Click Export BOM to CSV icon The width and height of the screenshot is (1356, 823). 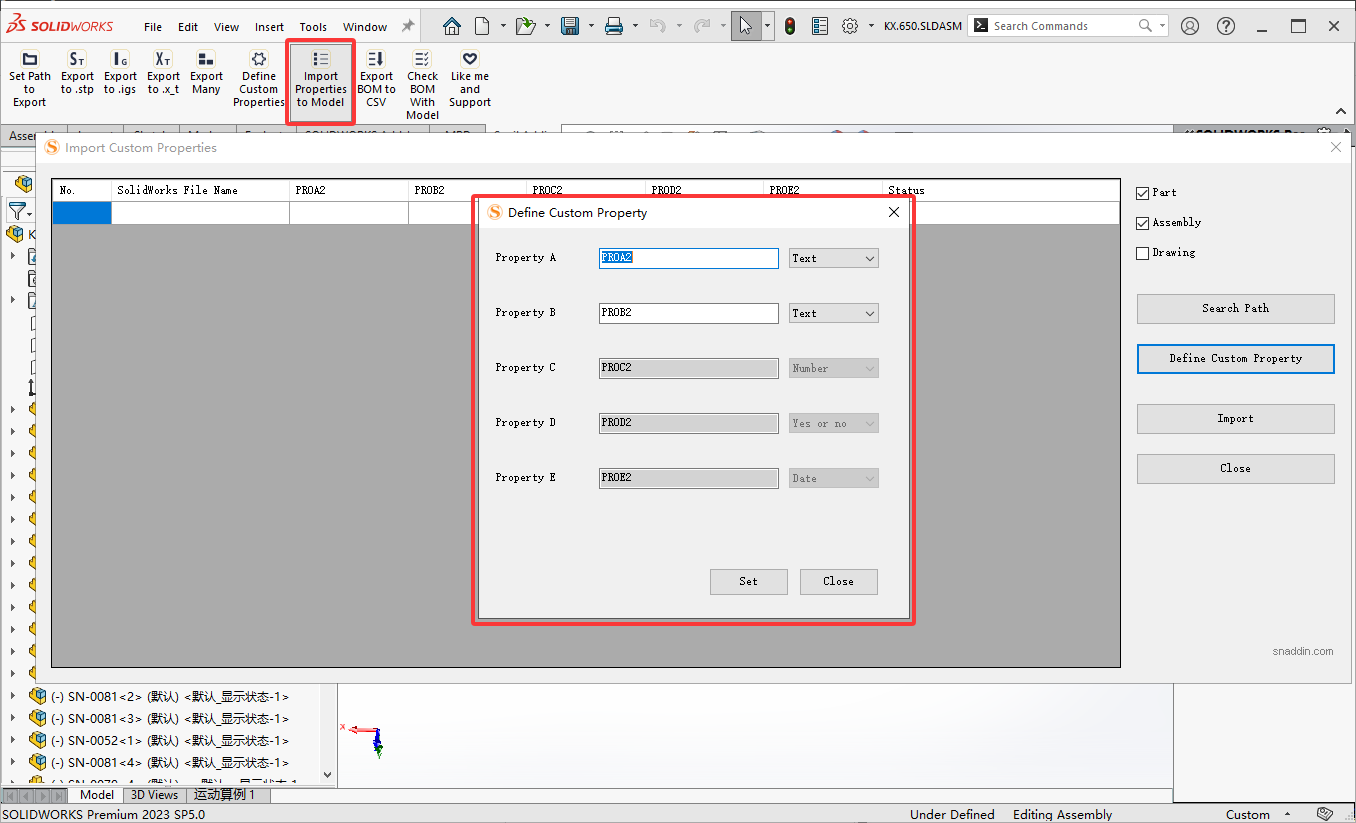(x=376, y=79)
